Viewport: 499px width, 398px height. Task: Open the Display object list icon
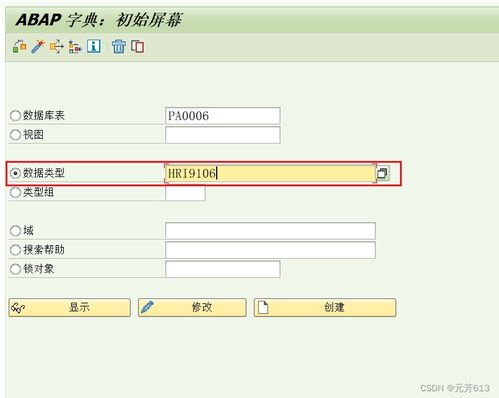point(75,46)
